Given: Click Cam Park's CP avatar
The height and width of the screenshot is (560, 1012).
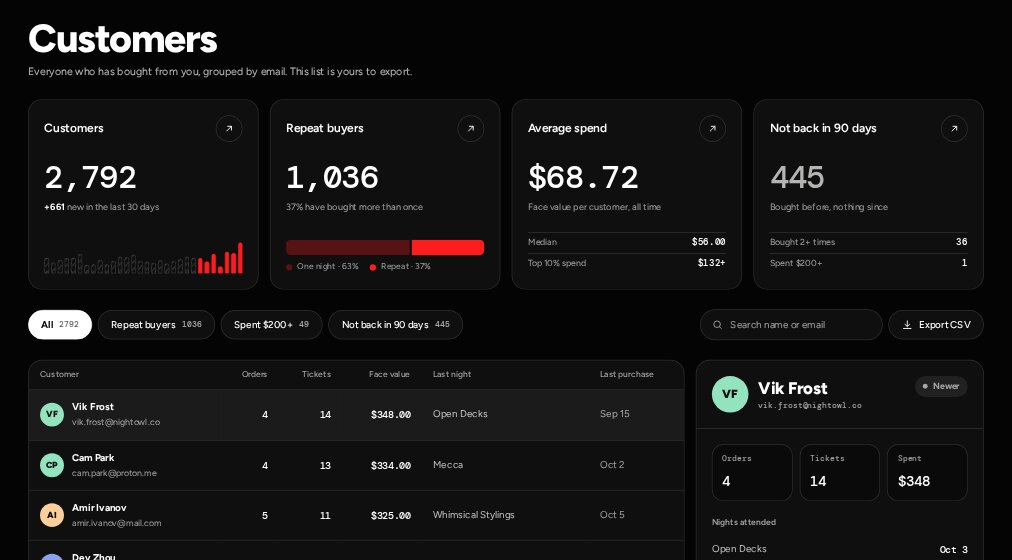Looking at the screenshot, I should 52,465.
